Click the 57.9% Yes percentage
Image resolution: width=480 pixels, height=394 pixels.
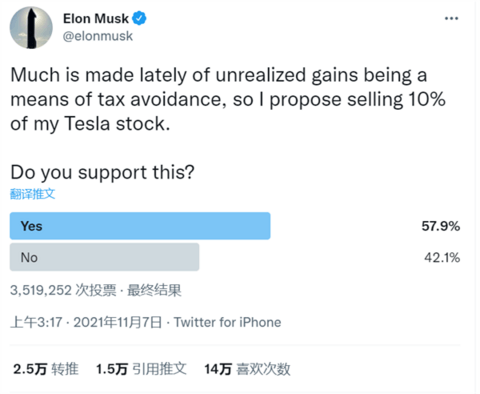(x=440, y=226)
